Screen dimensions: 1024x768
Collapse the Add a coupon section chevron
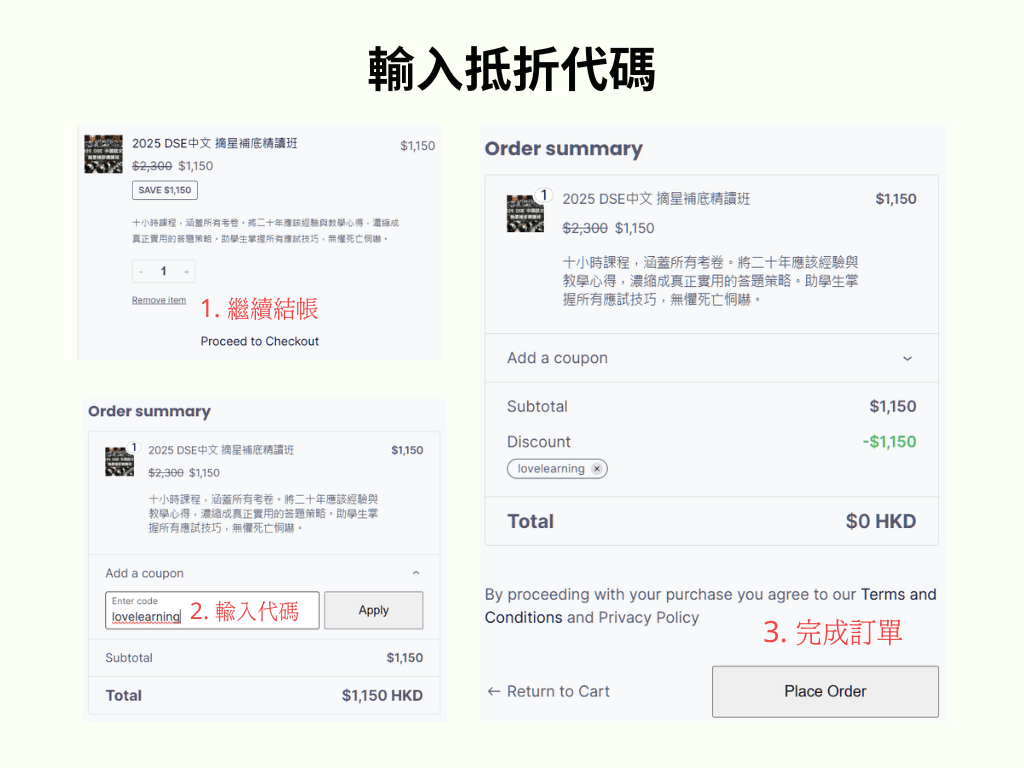[x=416, y=573]
